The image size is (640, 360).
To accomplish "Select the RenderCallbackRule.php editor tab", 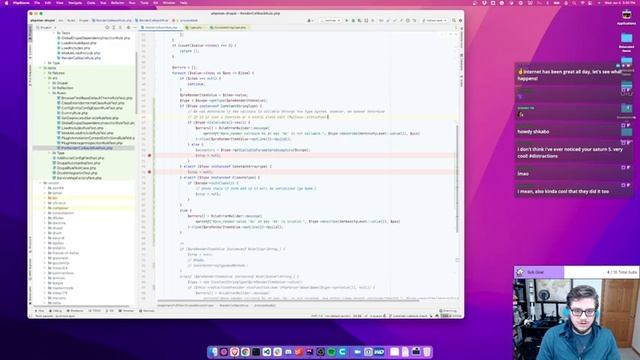I will tap(160, 27).
